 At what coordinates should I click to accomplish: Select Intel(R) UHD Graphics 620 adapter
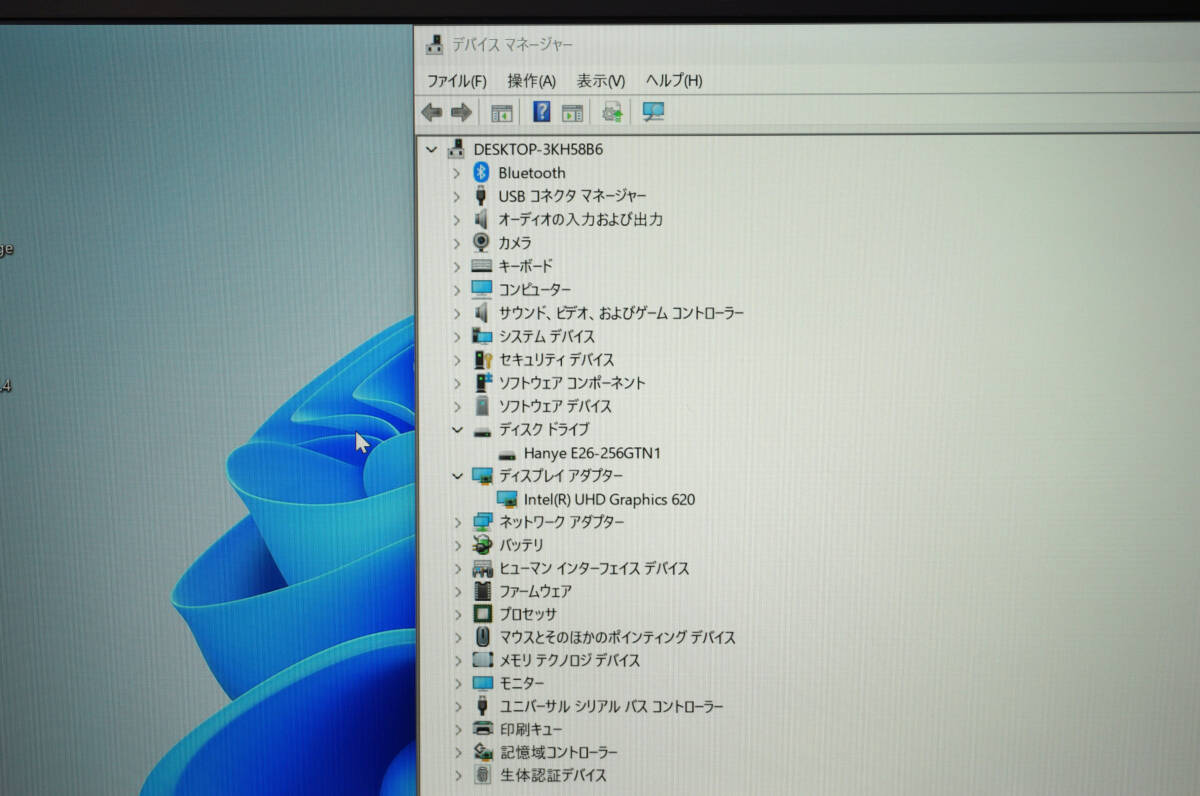coord(609,499)
